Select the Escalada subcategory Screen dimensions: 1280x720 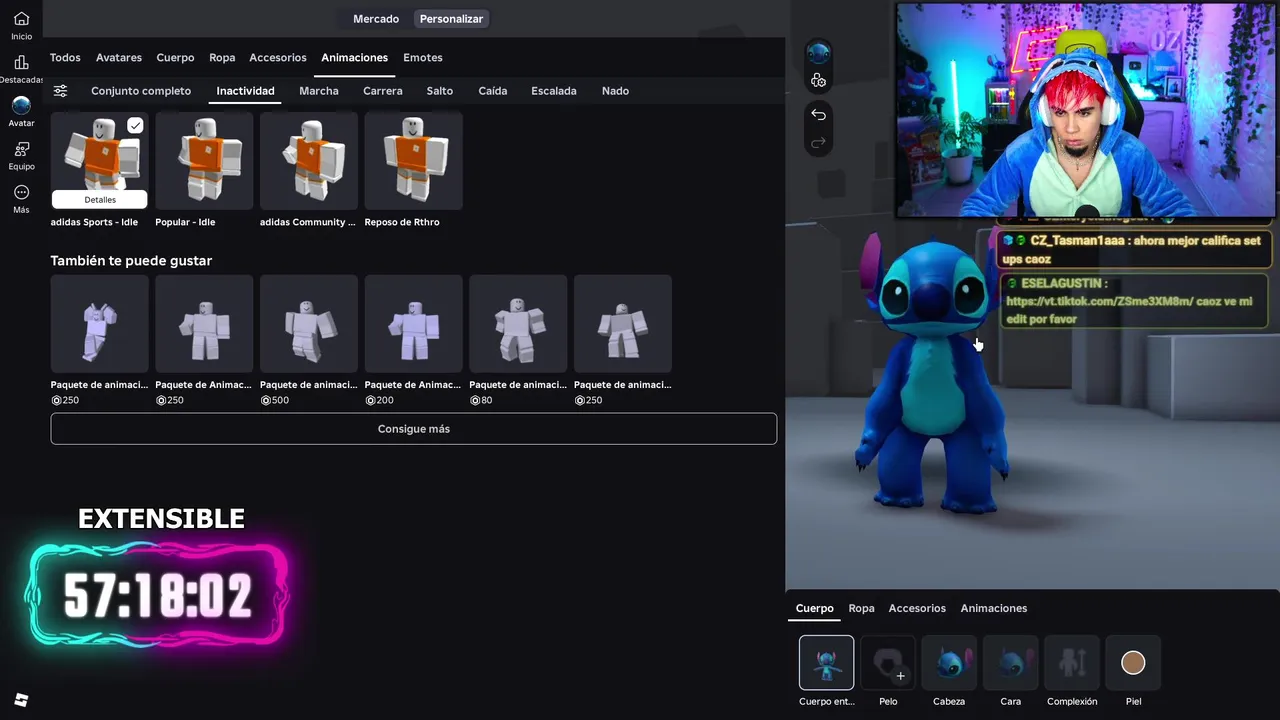(x=554, y=91)
